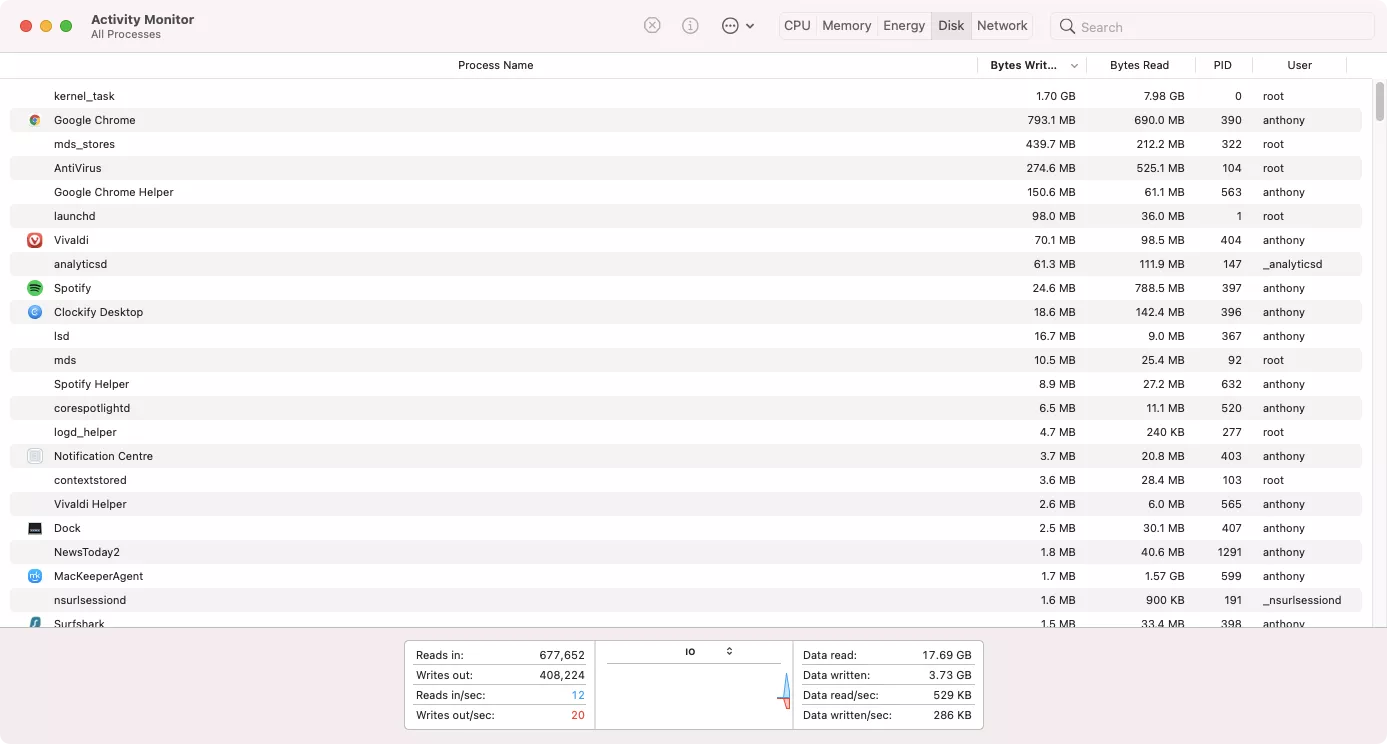Click the Google Chrome app icon
The height and width of the screenshot is (744, 1387).
coord(35,120)
